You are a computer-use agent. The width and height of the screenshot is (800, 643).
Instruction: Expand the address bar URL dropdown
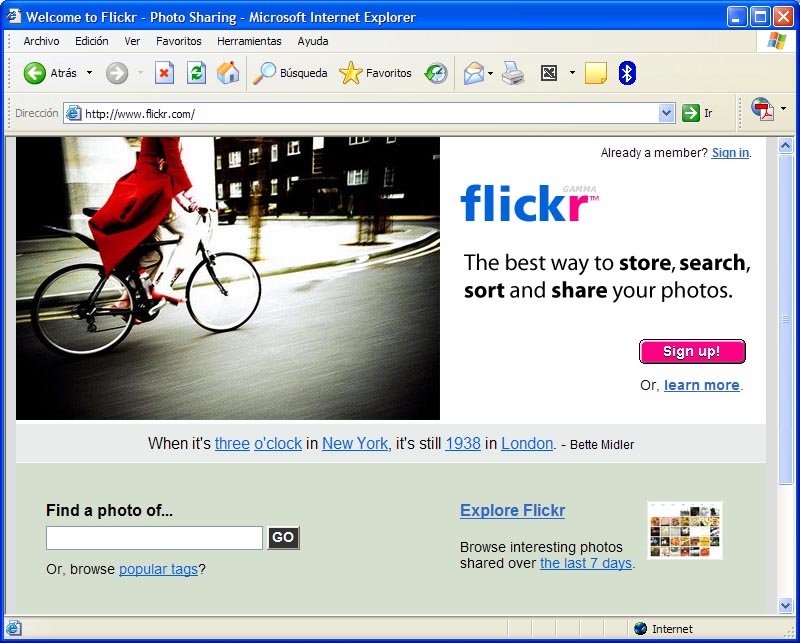click(x=667, y=114)
